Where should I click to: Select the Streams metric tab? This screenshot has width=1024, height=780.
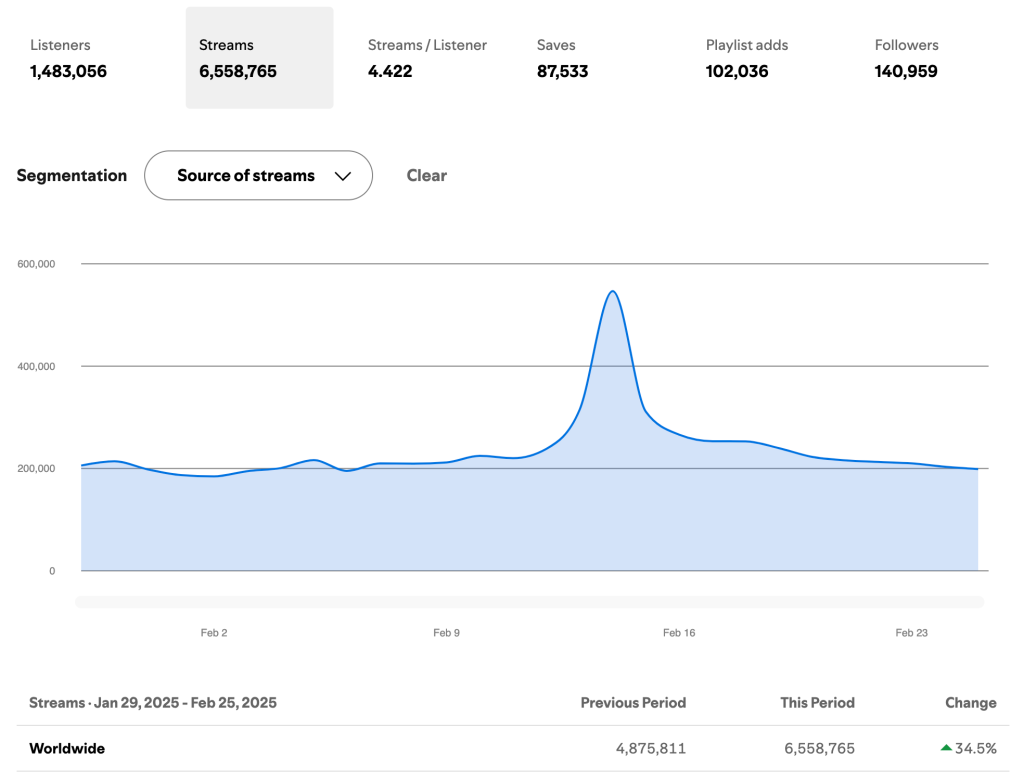259,57
